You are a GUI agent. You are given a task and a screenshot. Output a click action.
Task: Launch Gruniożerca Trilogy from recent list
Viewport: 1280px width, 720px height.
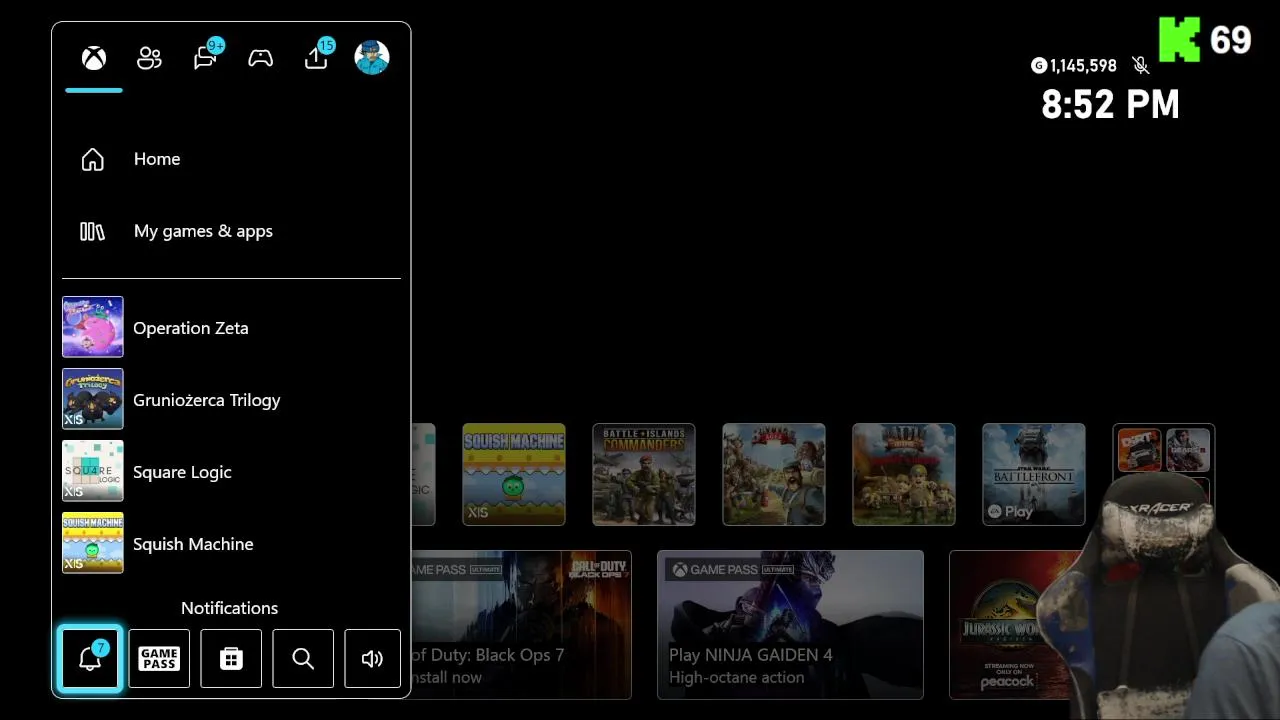[x=231, y=399]
